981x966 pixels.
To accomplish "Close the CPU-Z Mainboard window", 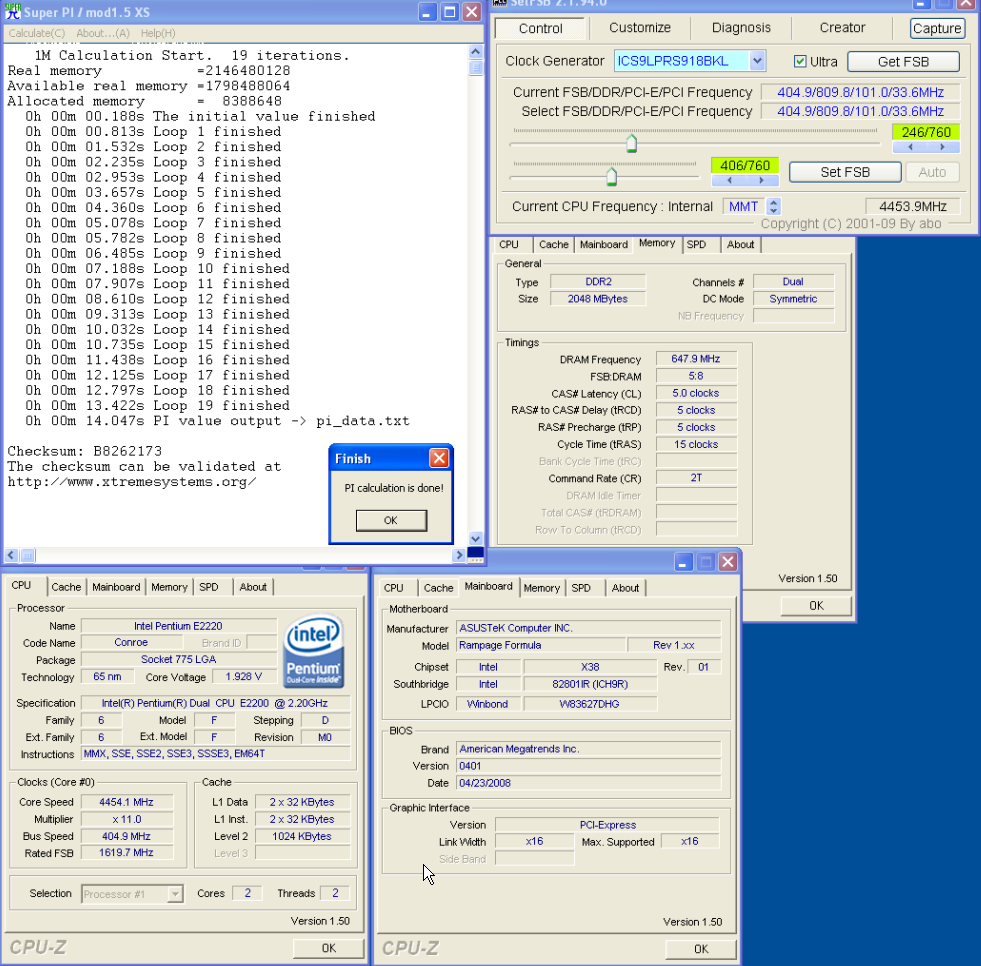I will point(727,562).
